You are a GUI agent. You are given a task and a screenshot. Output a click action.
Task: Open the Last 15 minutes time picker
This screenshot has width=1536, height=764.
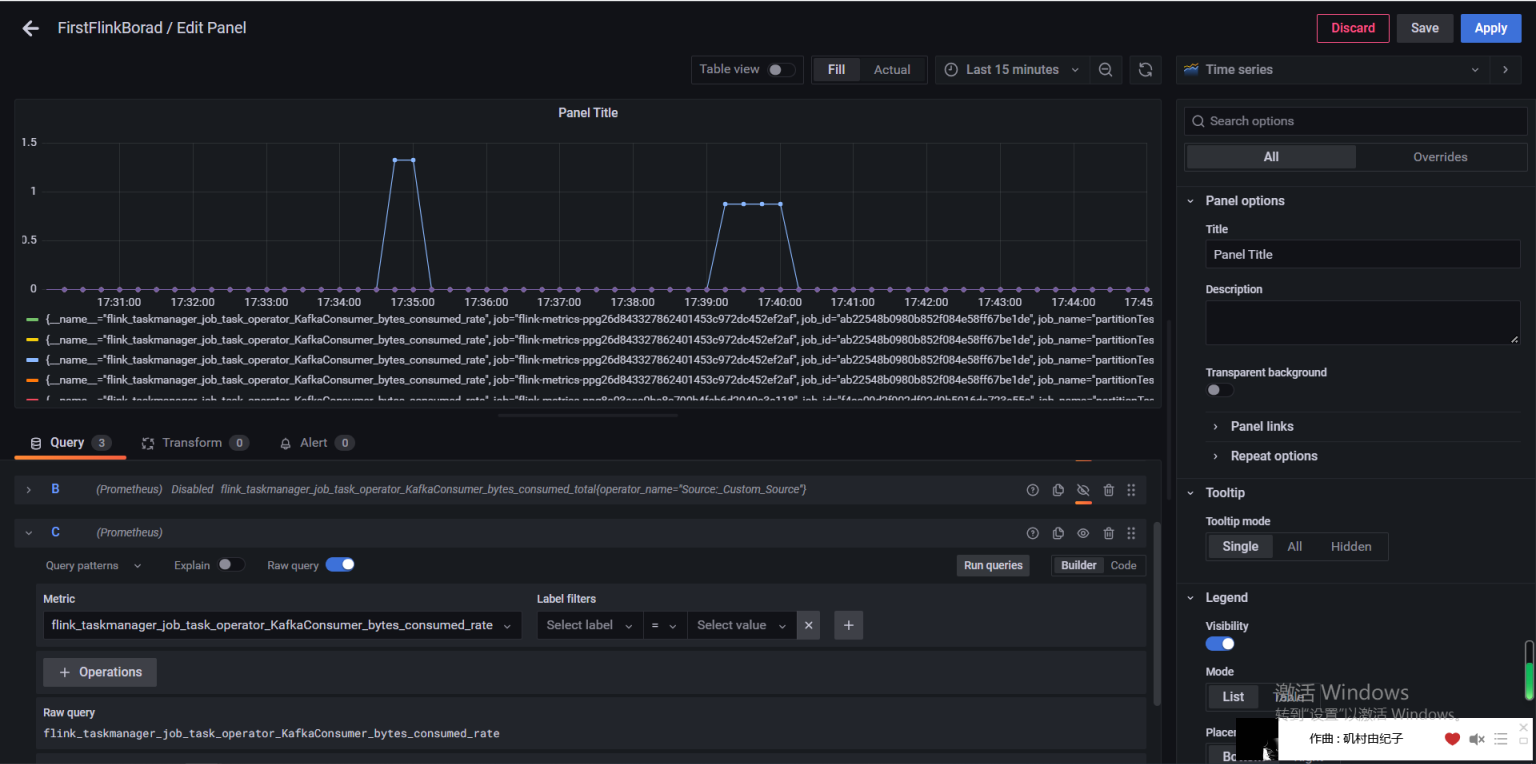1012,70
